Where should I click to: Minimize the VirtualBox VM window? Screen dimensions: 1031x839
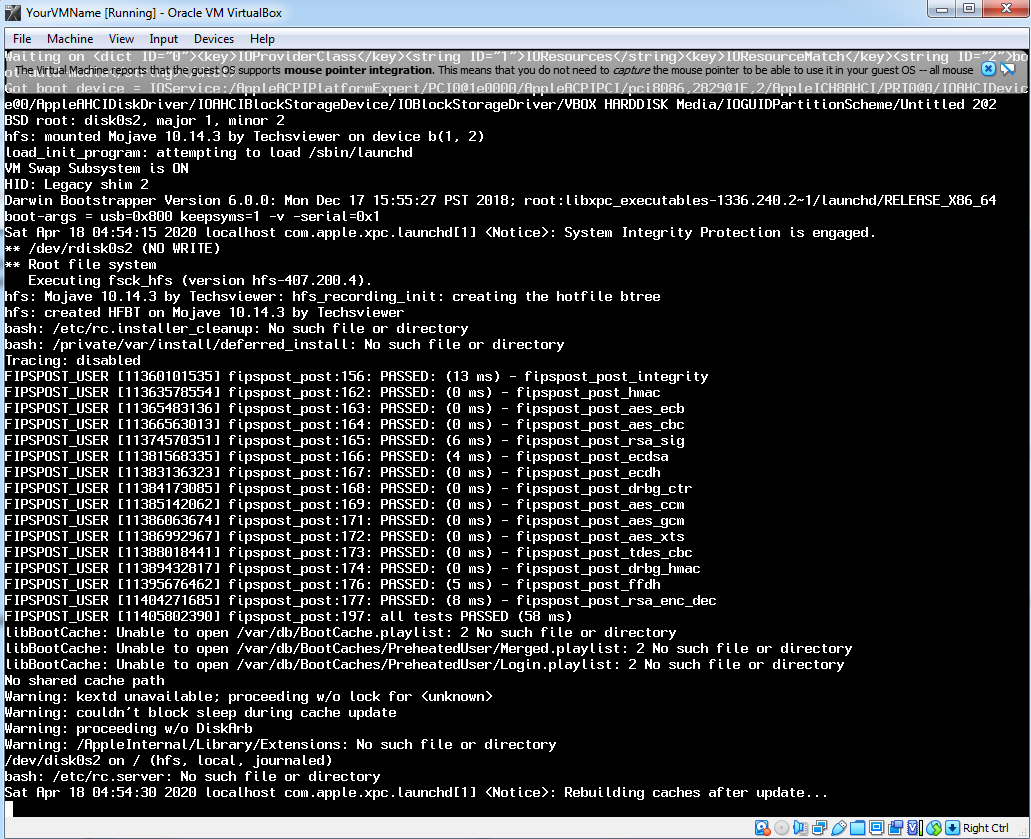point(942,9)
